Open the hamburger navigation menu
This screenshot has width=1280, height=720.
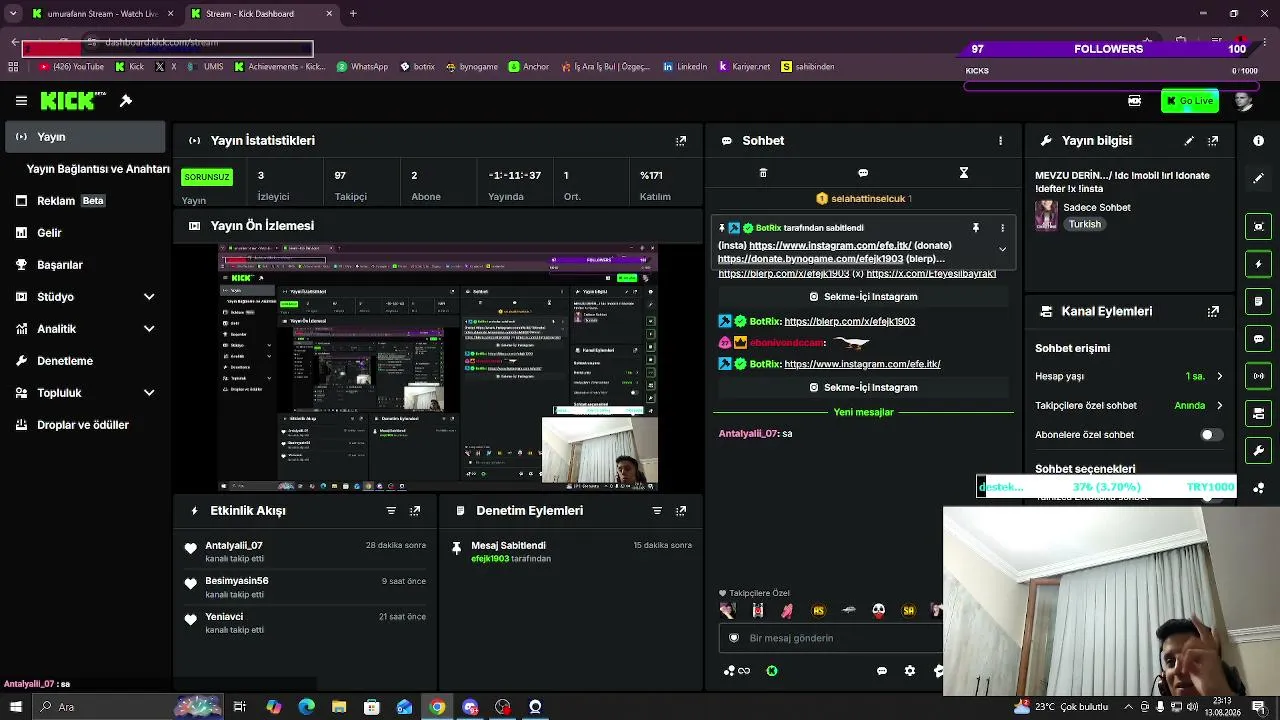(21, 101)
